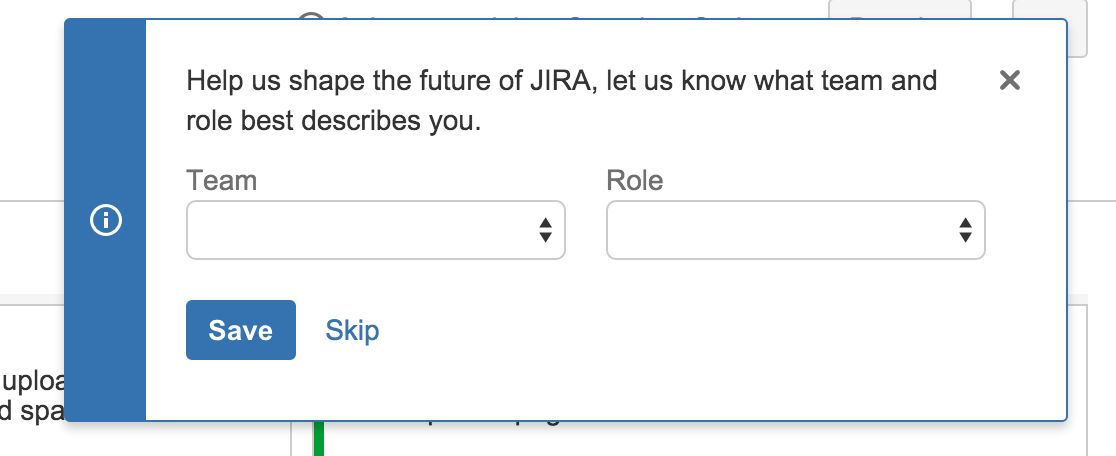Viewport: 1116px width, 456px height.
Task: Click the cut-off "uploa" text on the left
Action: click(33, 382)
